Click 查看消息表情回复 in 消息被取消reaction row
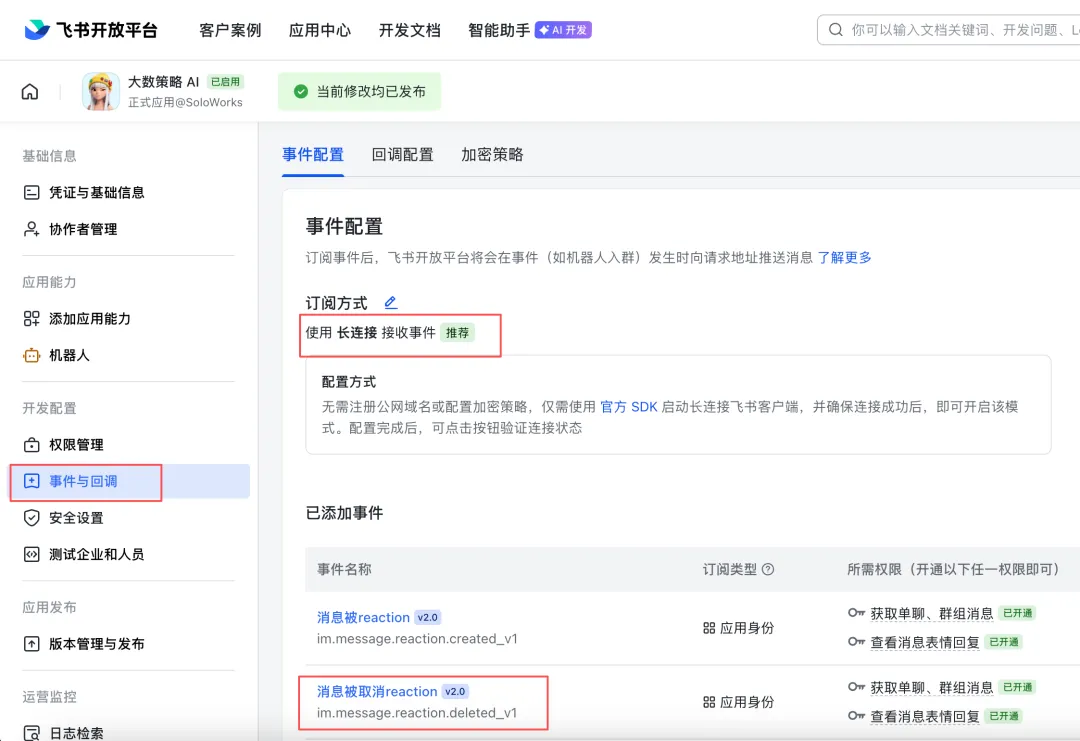This screenshot has width=1080, height=741. pos(924,716)
